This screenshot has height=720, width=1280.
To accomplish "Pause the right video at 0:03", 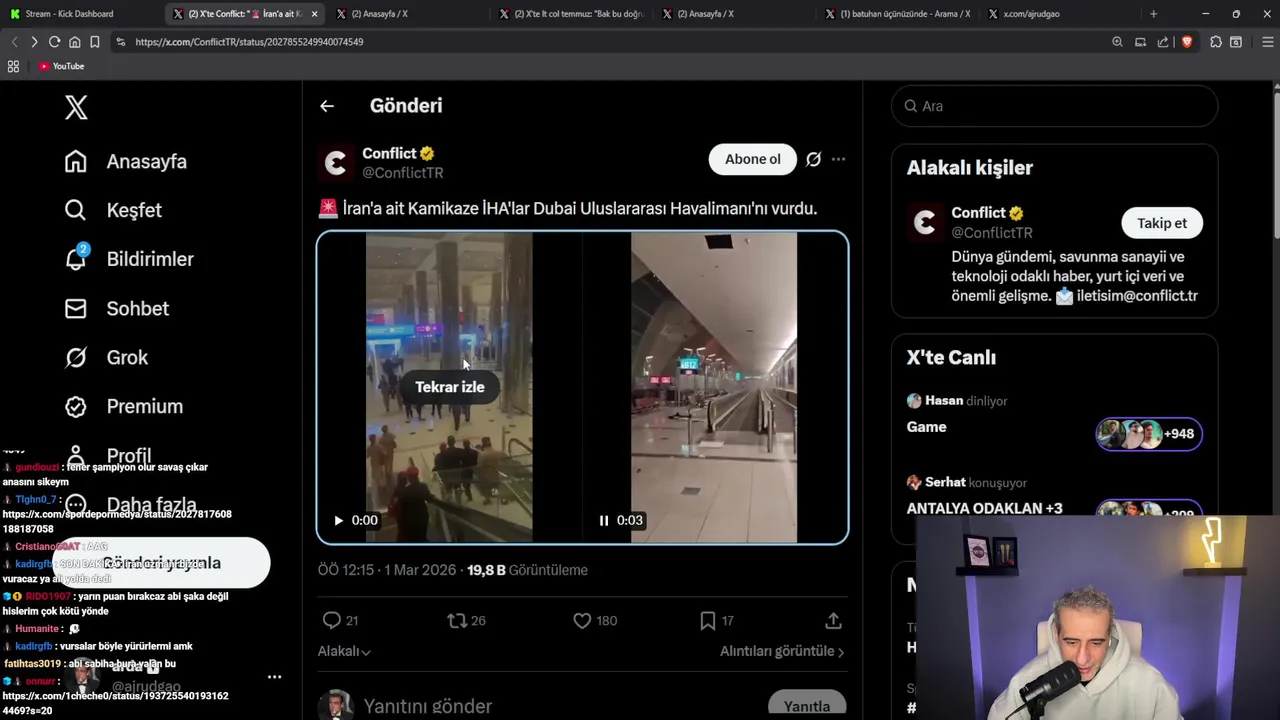I will pyautogui.click(x=604, y=520).
